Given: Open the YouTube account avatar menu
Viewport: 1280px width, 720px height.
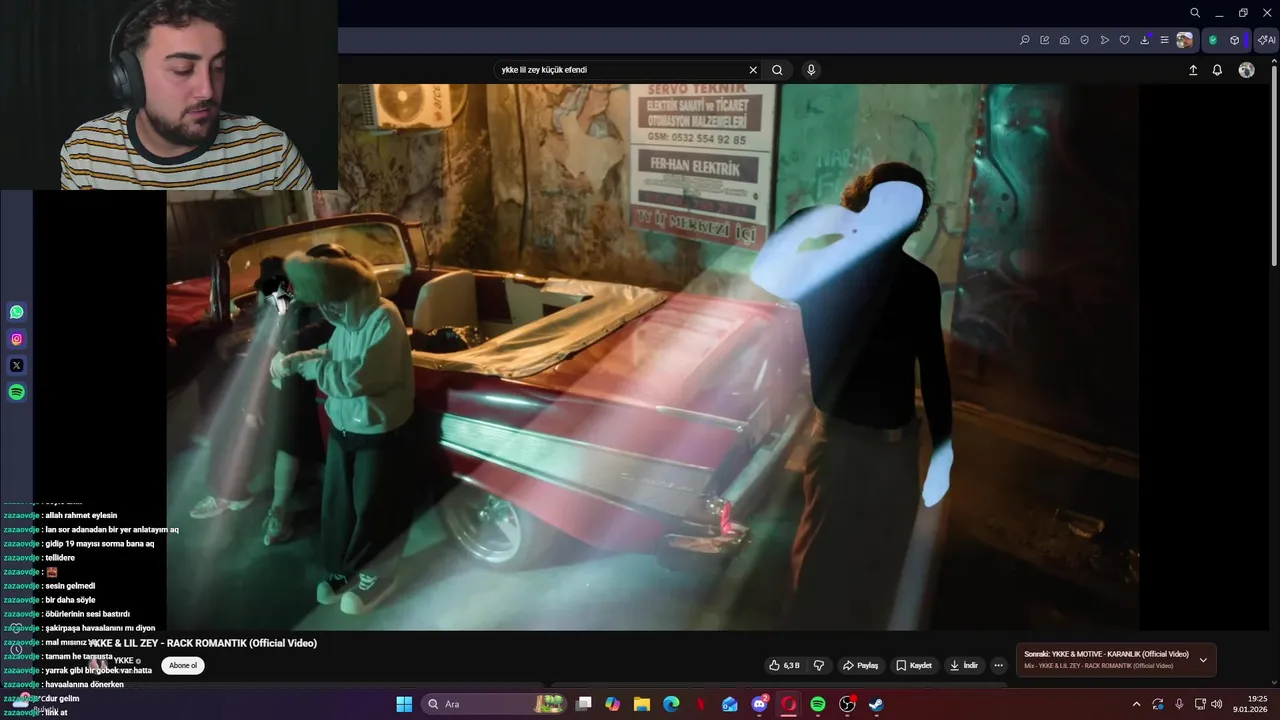Looking at the screenshot, I should pos(1246,70).
